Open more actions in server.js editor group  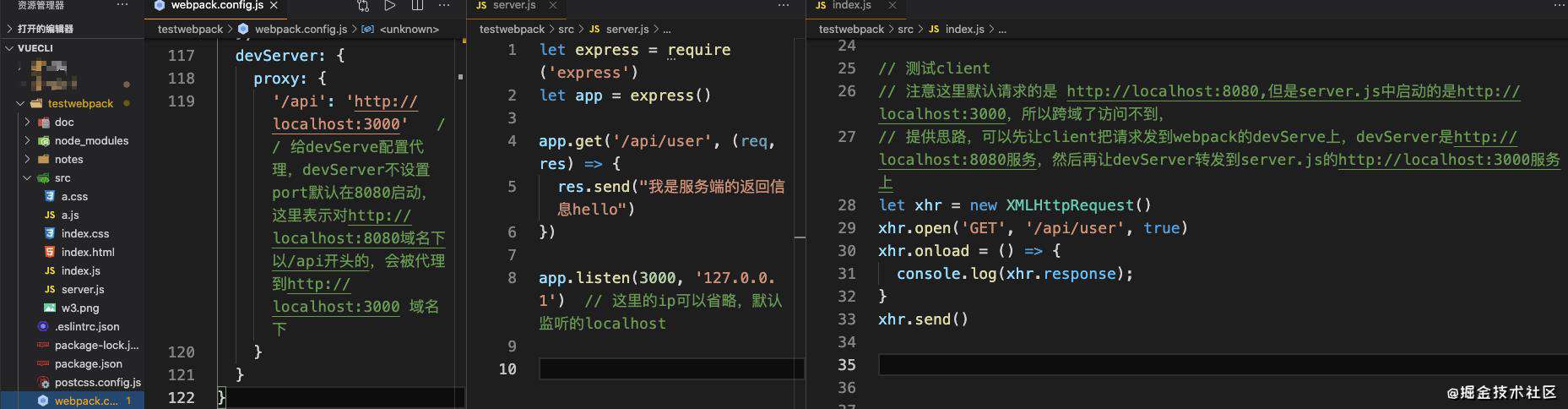784,6
